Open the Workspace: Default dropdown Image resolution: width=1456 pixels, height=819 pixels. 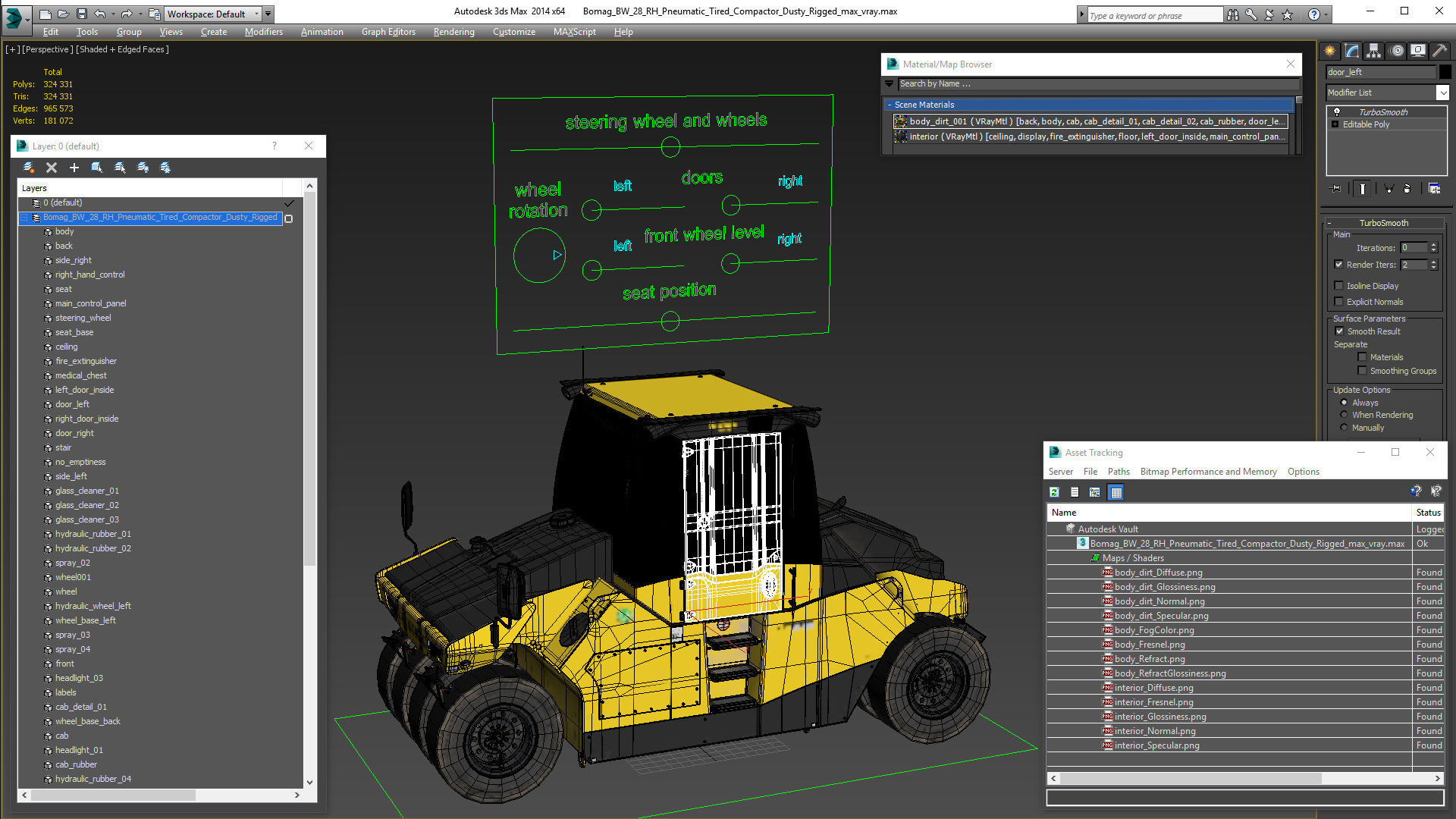click(213, 14)
